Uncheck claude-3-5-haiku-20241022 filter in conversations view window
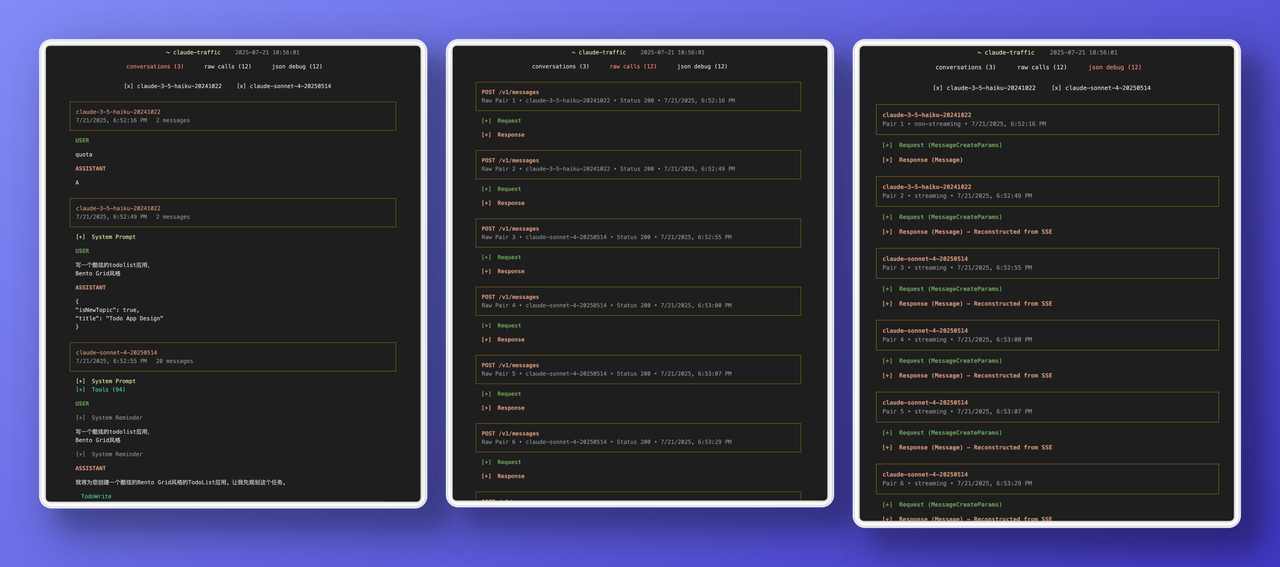The height and width of the screenshot is (567, 1280). tap(172, 86)
